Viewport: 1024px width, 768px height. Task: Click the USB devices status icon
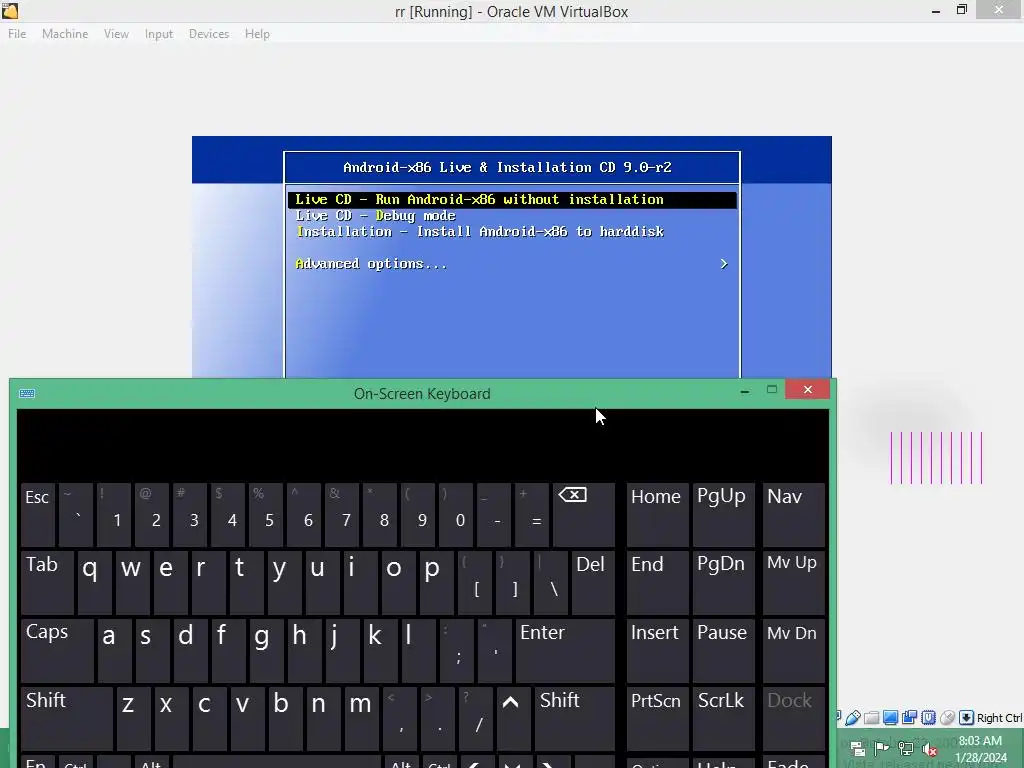852,718
